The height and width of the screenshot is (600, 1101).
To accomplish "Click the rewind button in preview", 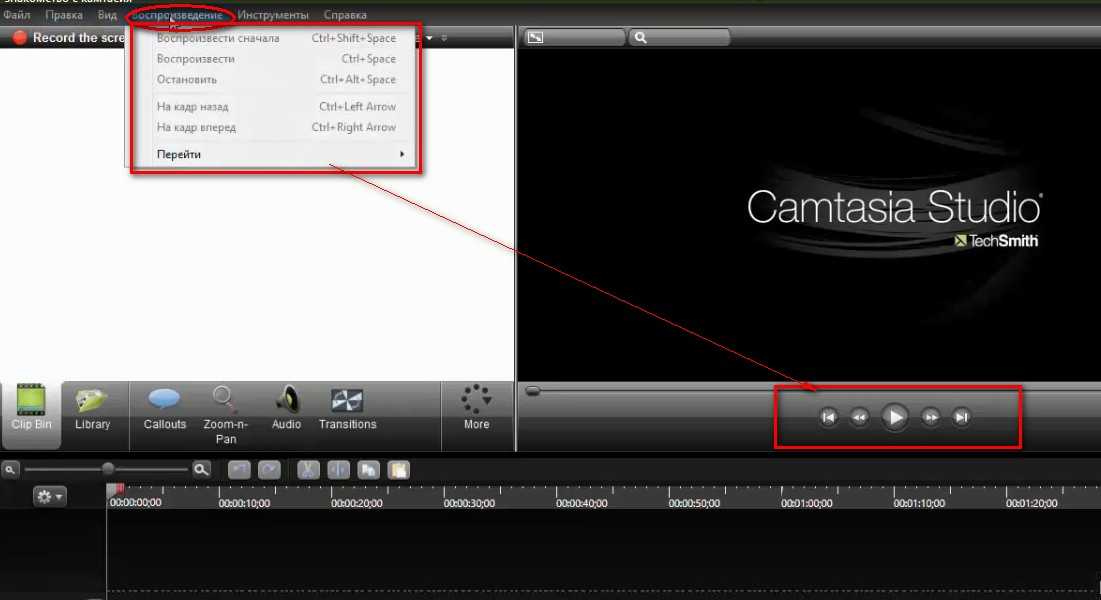I will (x=859, y=418).
